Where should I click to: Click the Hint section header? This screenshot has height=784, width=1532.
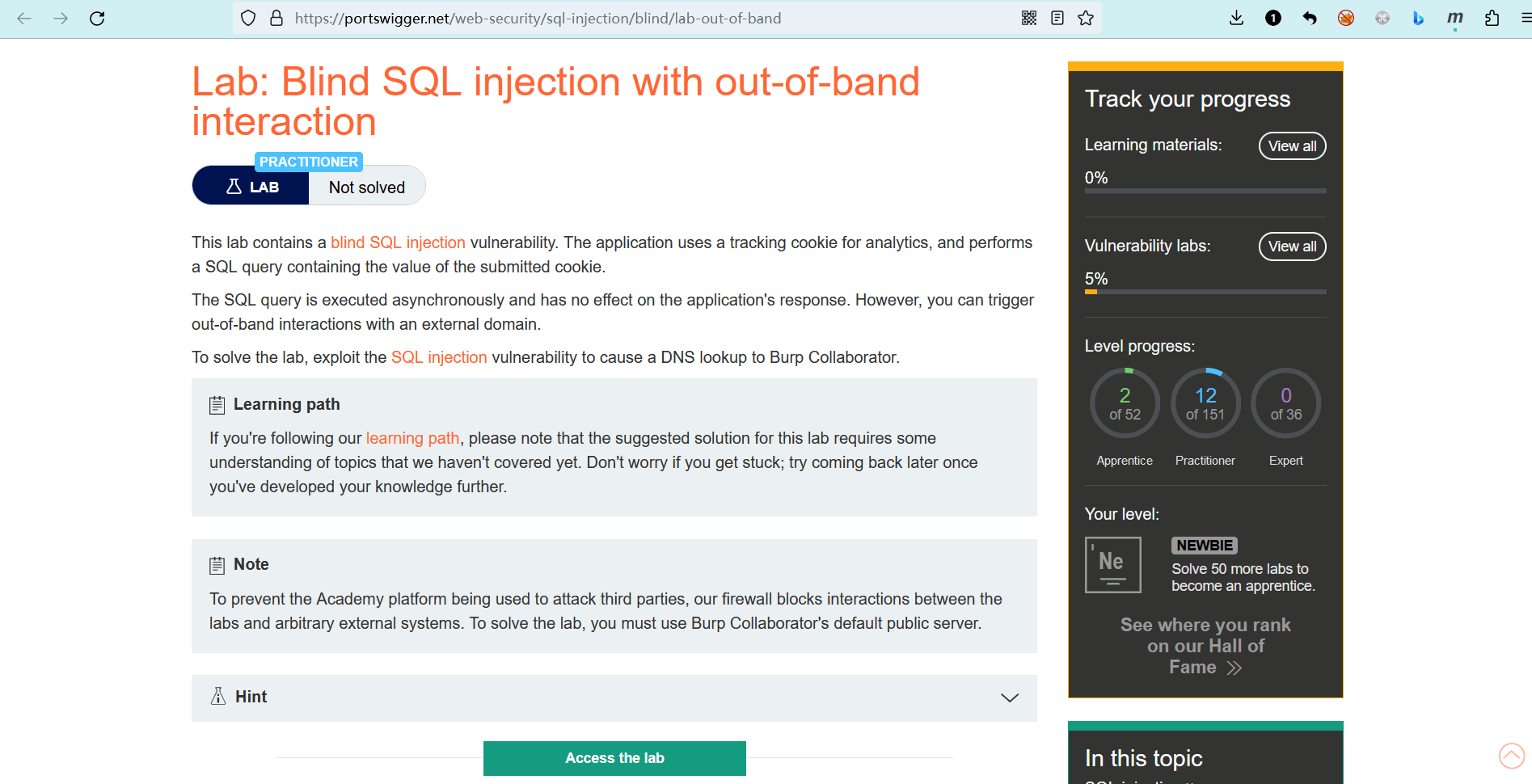pos(251,697)
